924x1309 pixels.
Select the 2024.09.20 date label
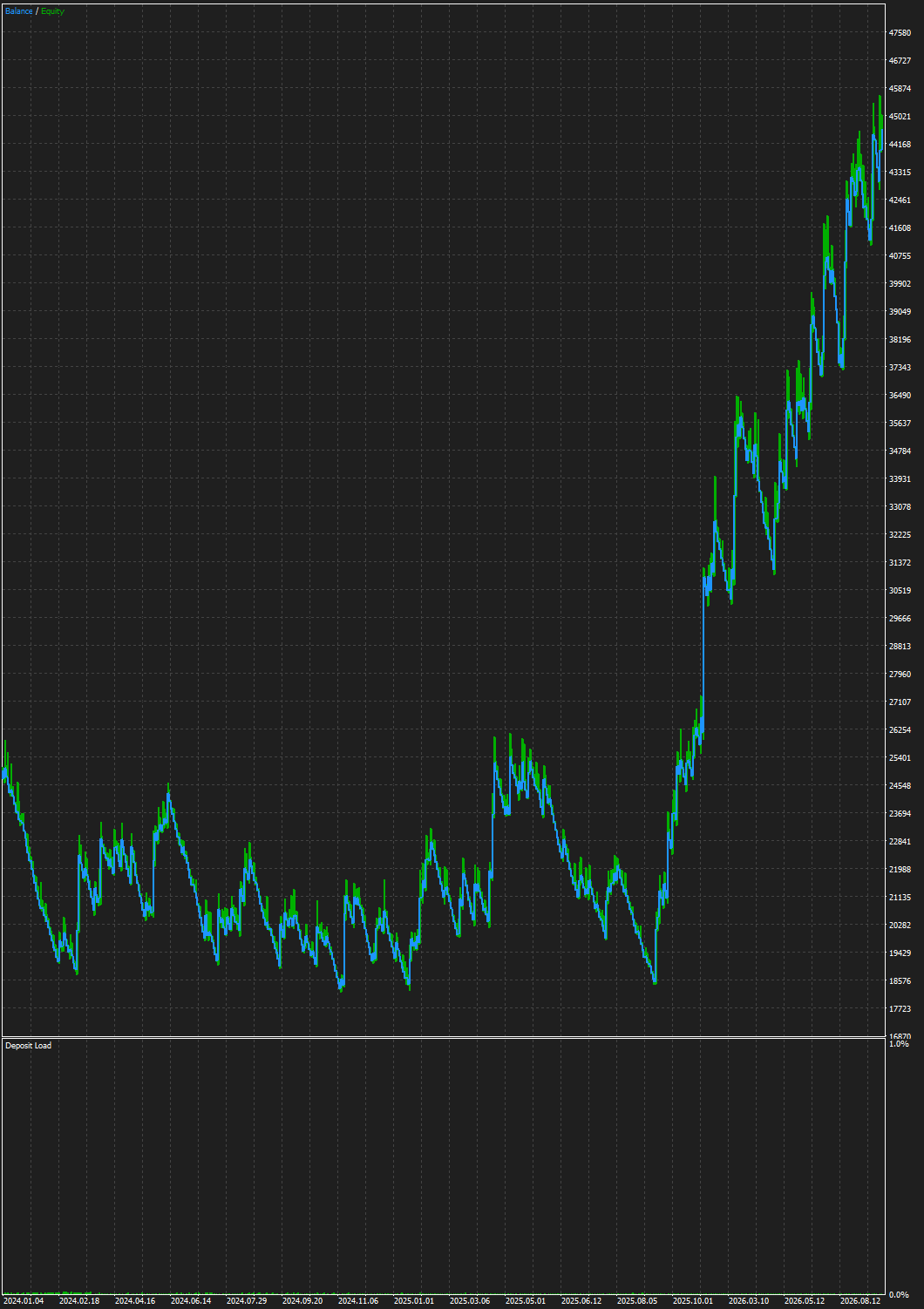pos(302,1301)
